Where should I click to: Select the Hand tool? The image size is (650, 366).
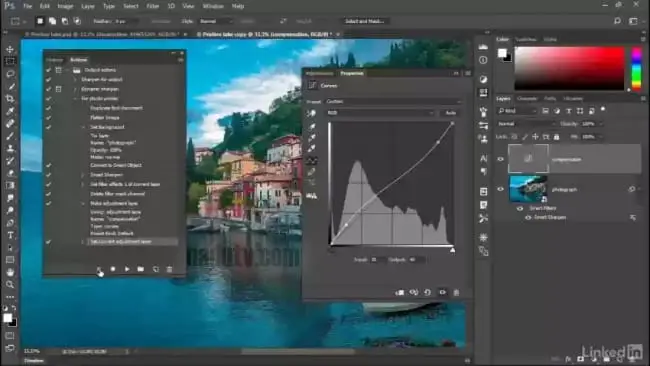(10, 272)
